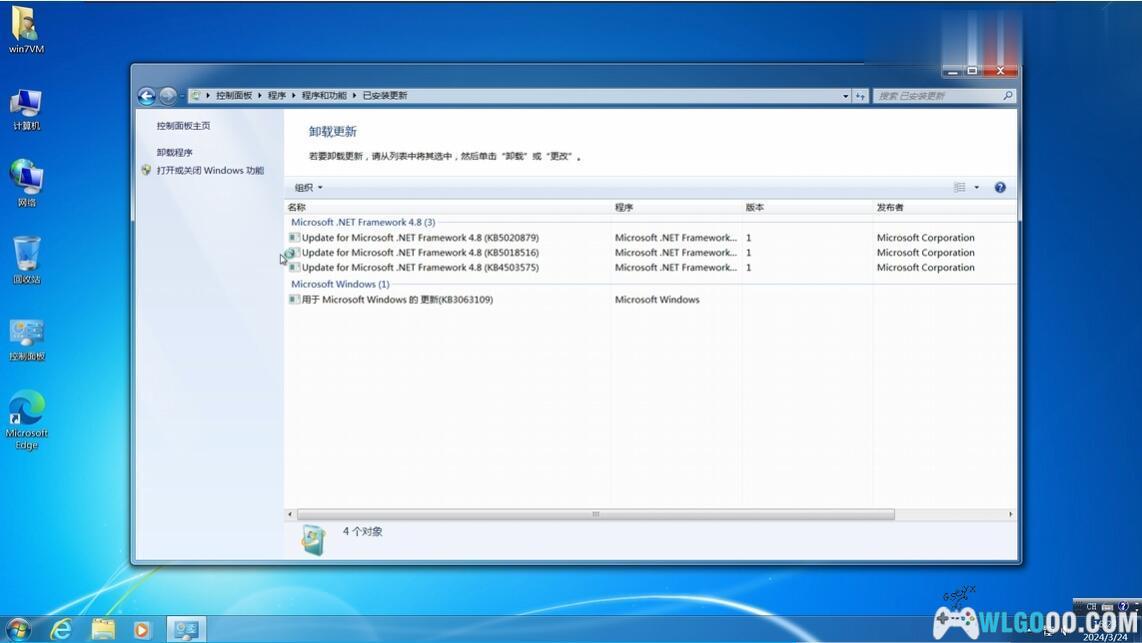This screenshot has height=643, width=1142.
Task: Open Microsoft Edge desktop shortcut
Action: [27, 419]
